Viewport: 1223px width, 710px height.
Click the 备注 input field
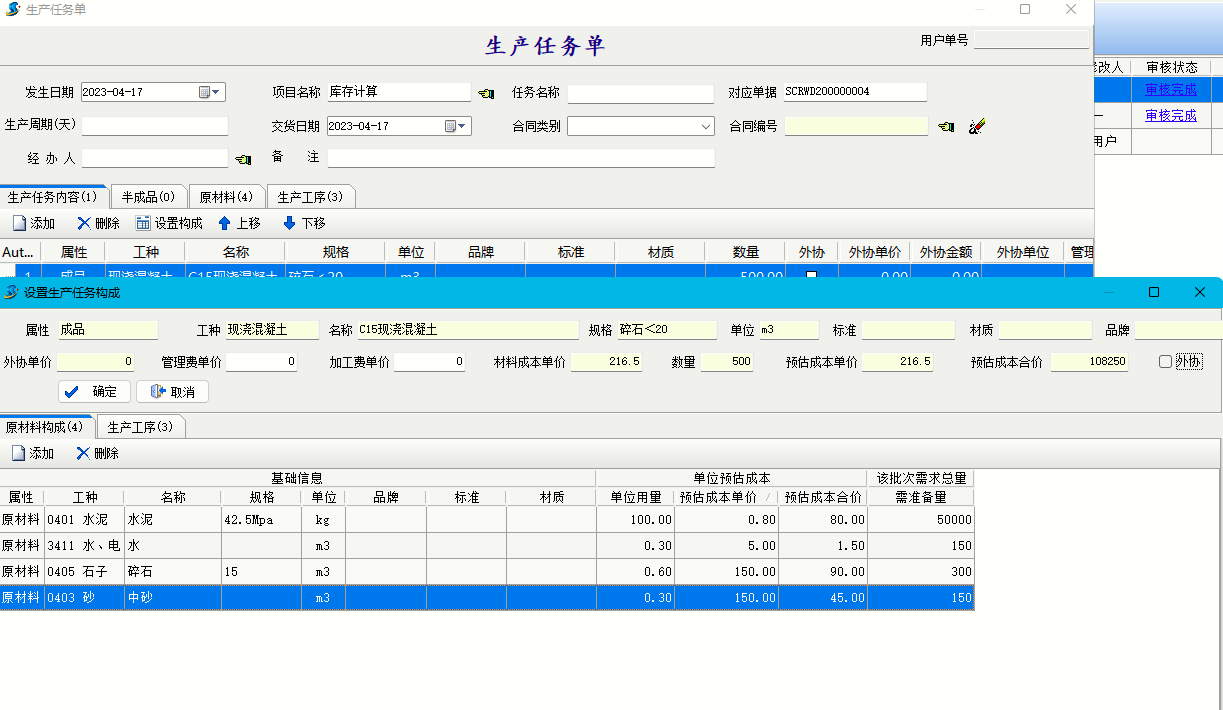(x=521, y=158)
